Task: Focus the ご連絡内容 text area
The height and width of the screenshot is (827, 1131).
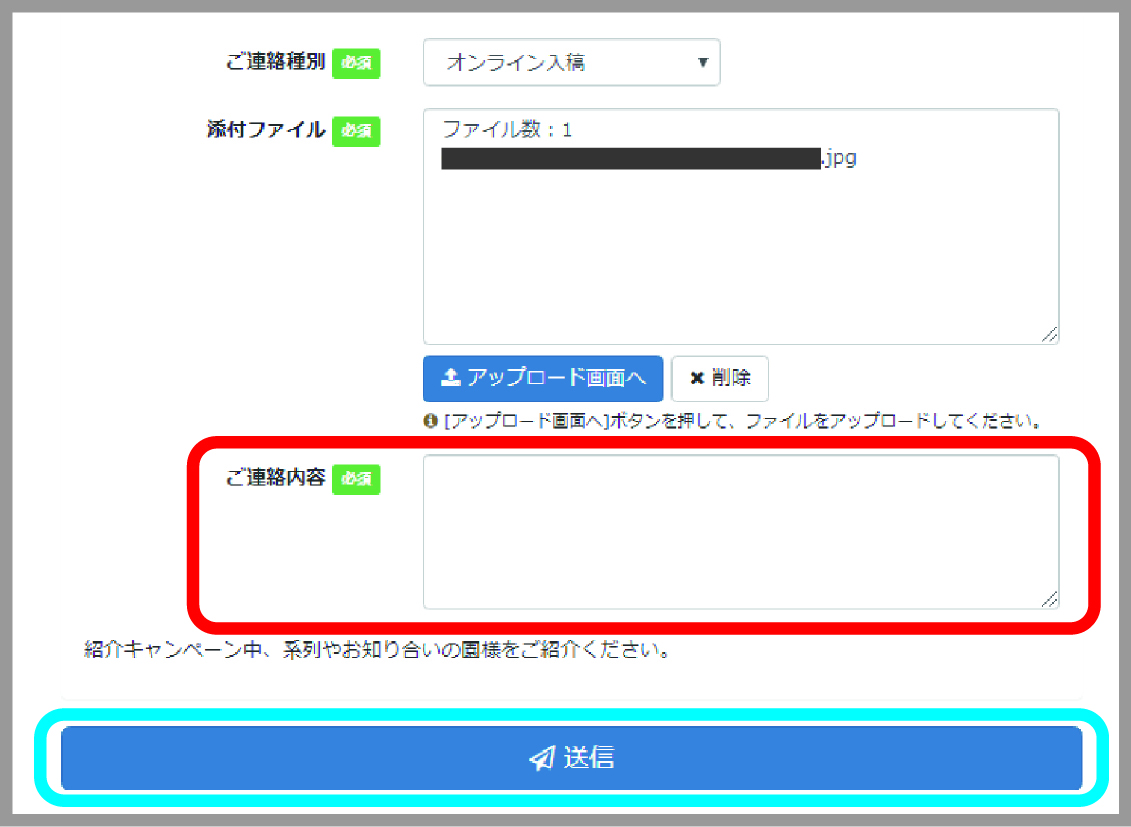Action: pos(740,532)
